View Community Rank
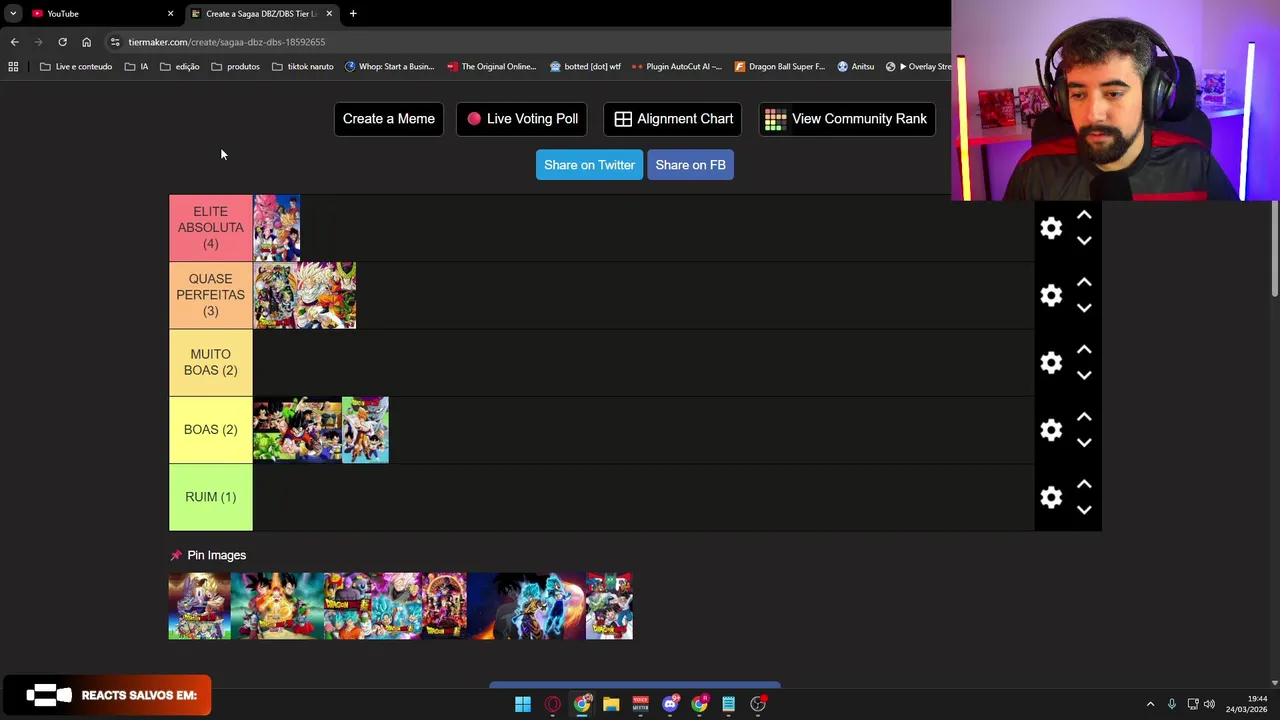This screenshot has width=1280, height=720. point(847,119)
